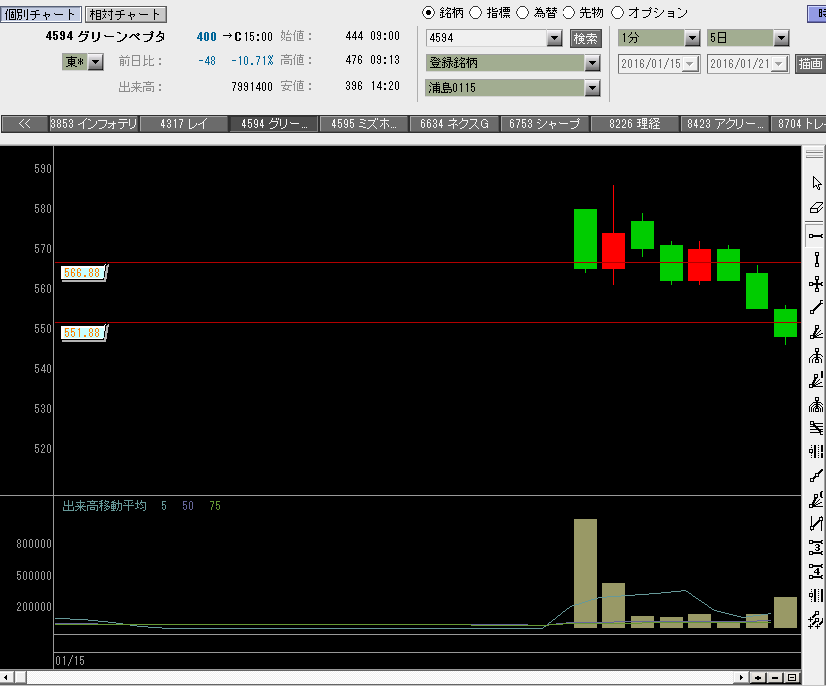The height and width of the screenshot is (686, 826).
Task: Click the 551.88 price line label
Action: 83,333
